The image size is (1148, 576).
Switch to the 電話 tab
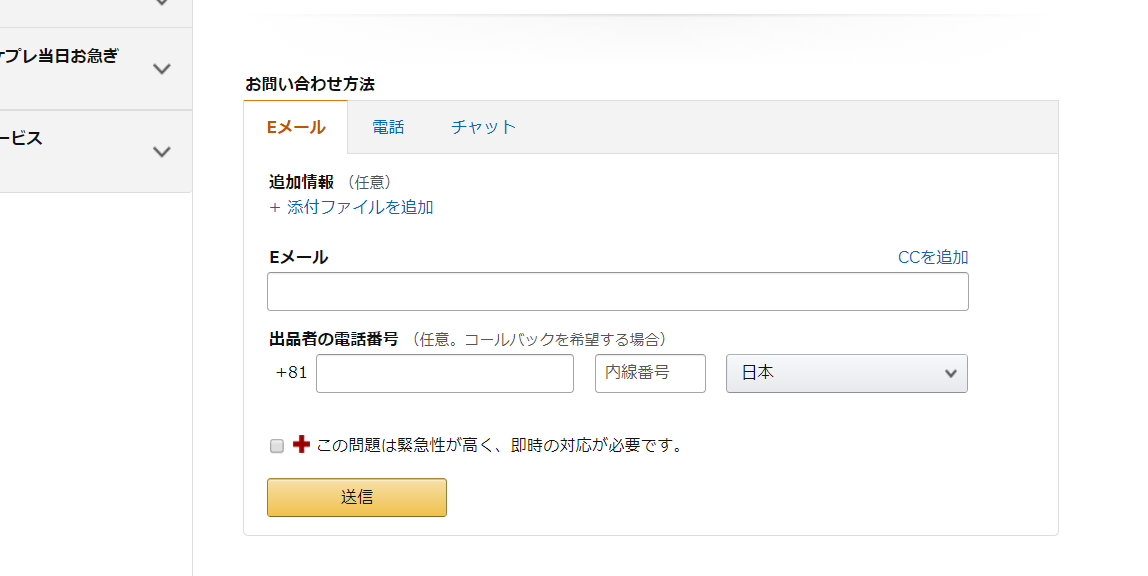click(388, 127)
